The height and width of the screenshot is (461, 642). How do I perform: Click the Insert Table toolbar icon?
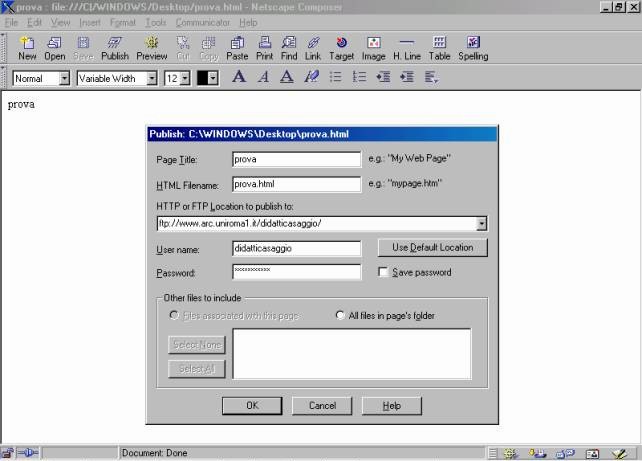pos(439,48)
